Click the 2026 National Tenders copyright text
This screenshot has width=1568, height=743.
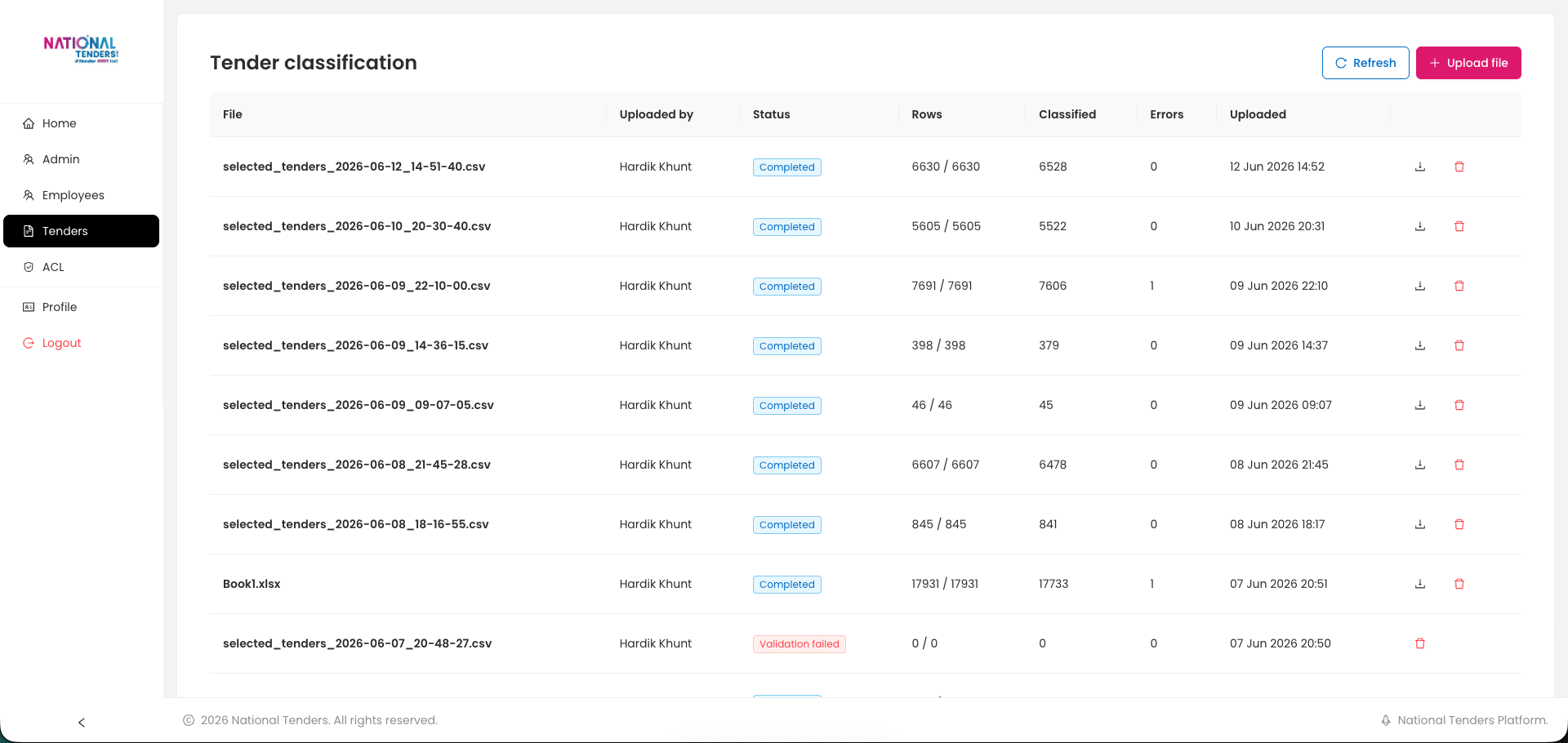coord(319,720)
